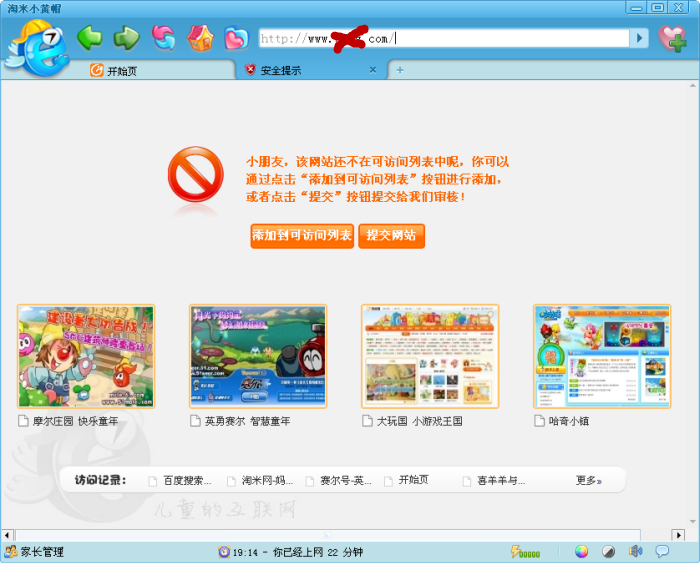Click the address bar URL field
Image resolution: width=700 pixels, height=563 pixels.
click(x=444, y=38)
